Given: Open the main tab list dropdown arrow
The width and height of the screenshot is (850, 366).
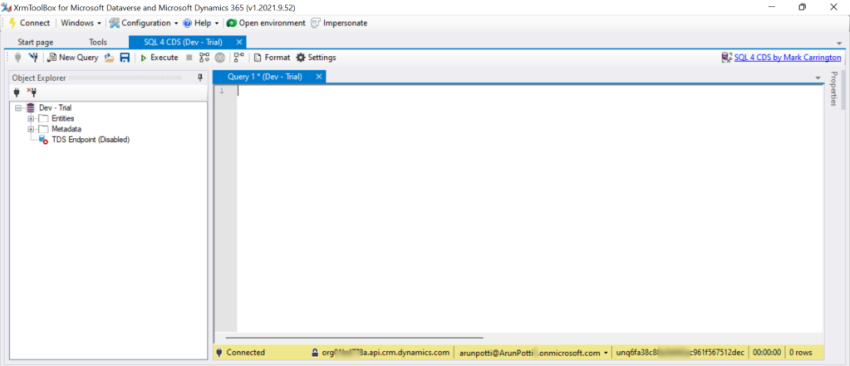Looking at the screenshot, I should pos(840,42).
